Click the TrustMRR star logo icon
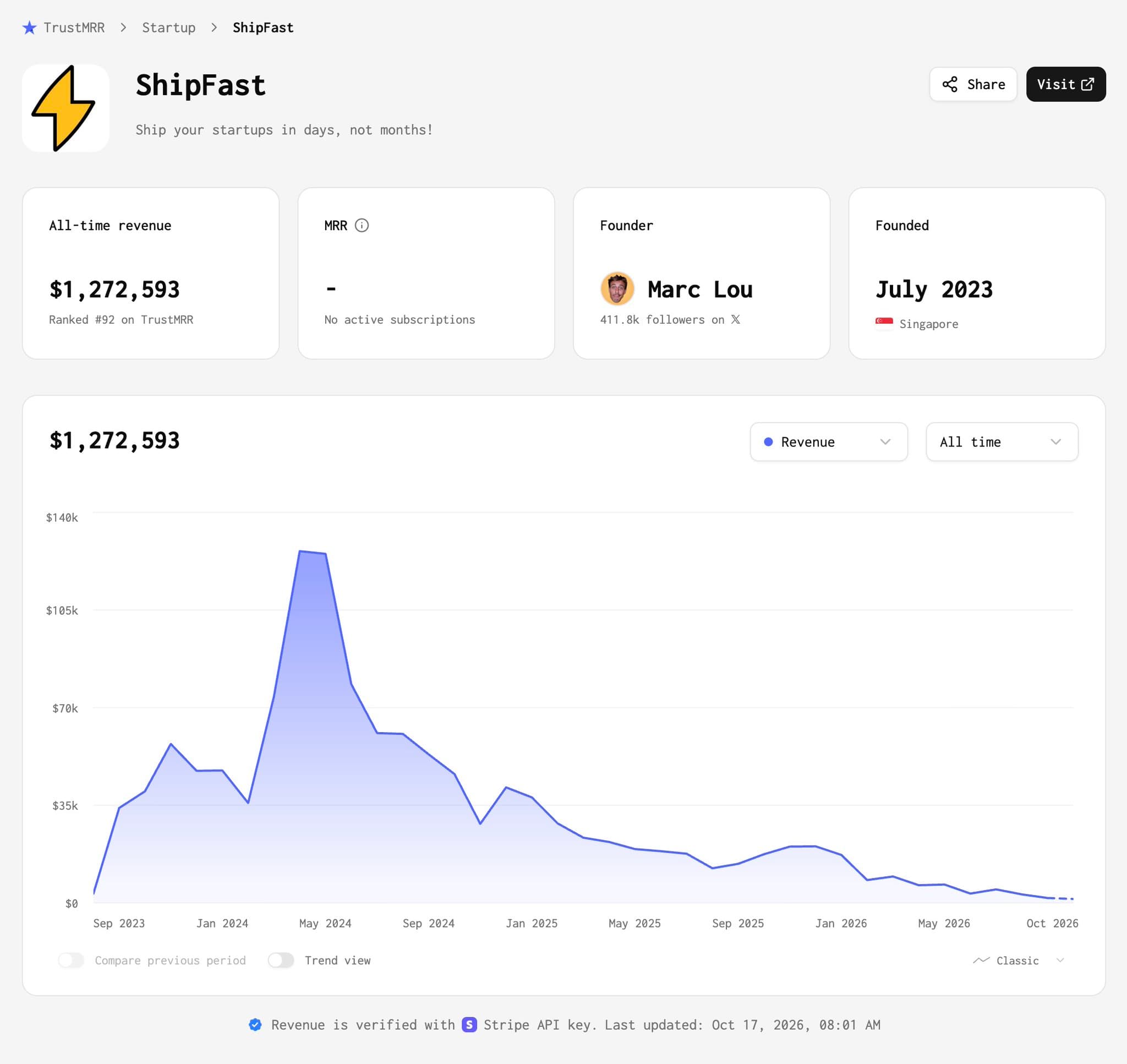 pos(30,27)
